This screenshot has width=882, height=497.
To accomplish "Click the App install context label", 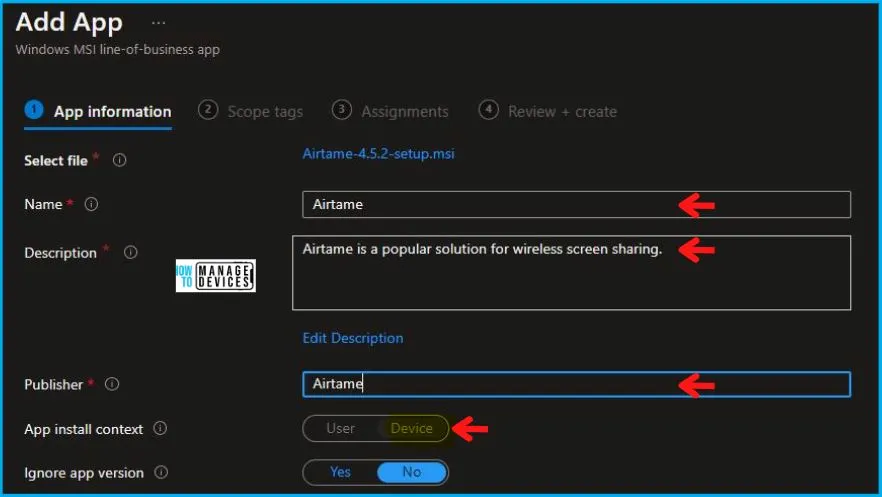I will point(83,429).
